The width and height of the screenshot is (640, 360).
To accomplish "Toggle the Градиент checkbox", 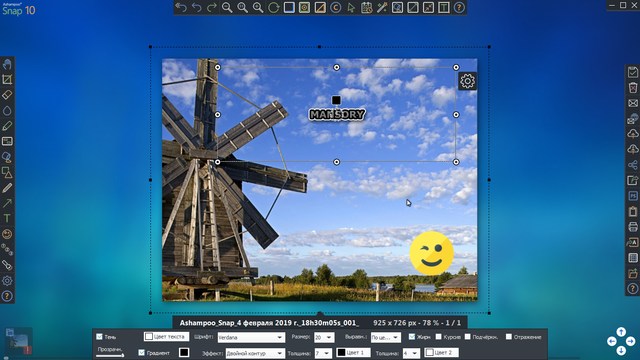I will click(x=141, y=353).
